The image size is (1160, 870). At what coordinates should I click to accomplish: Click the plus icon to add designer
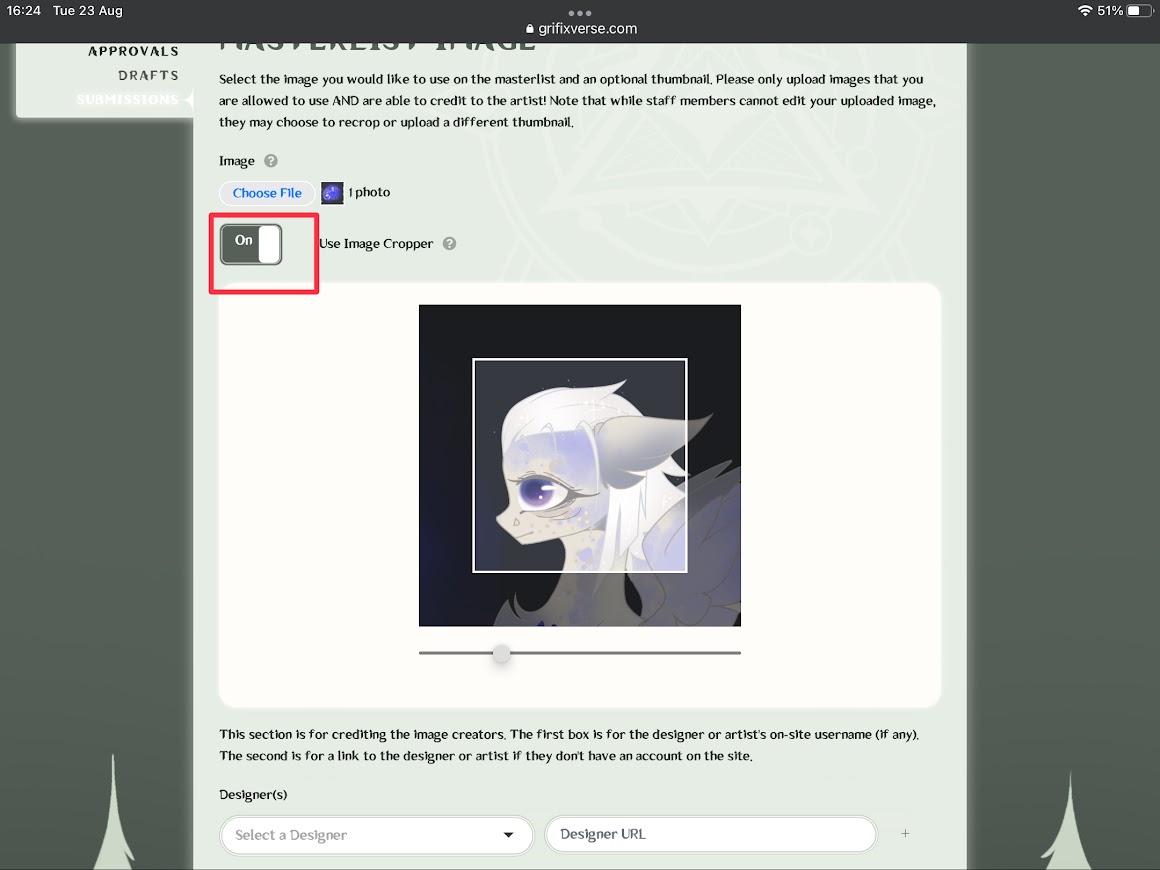905,834
